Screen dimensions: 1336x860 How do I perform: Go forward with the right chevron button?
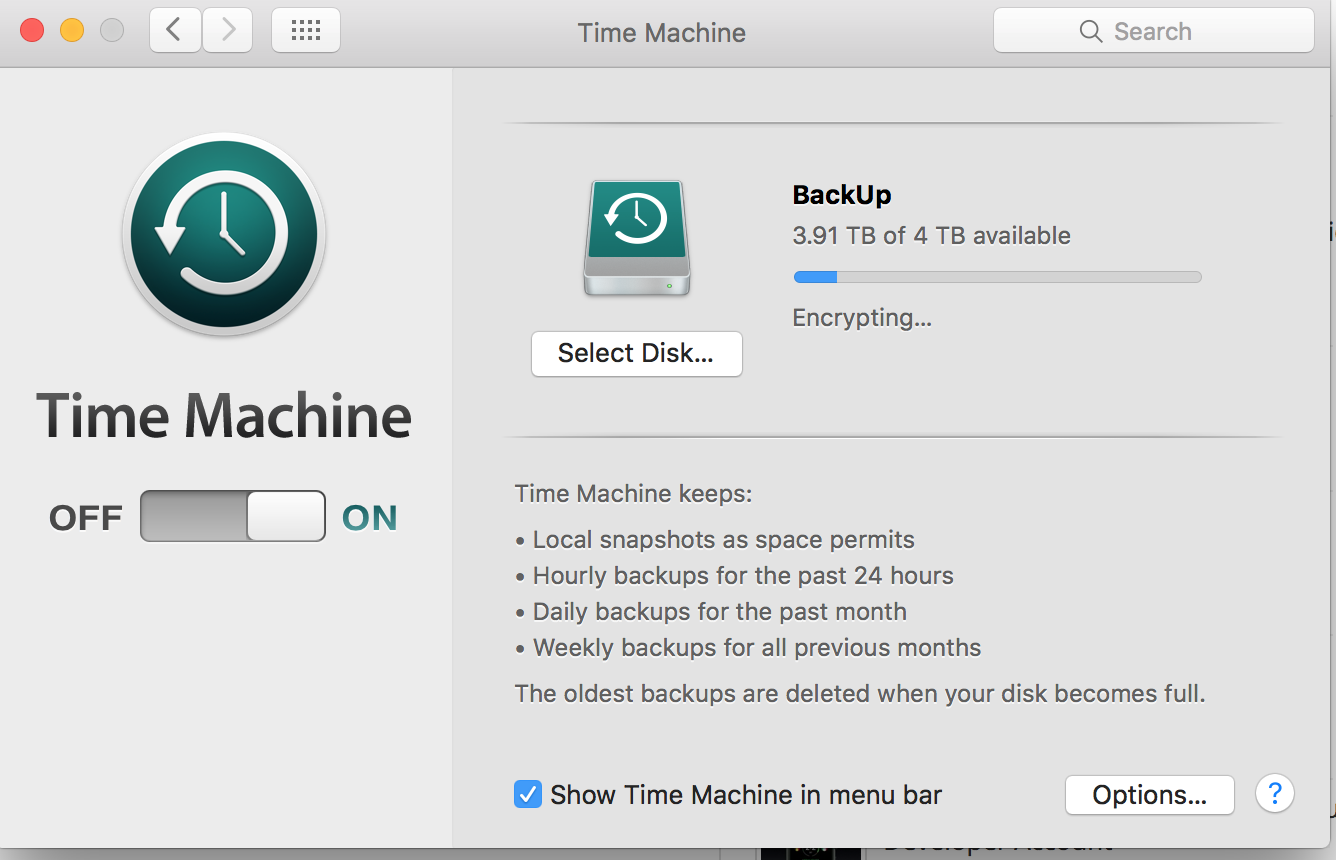[x=228, y=30]
